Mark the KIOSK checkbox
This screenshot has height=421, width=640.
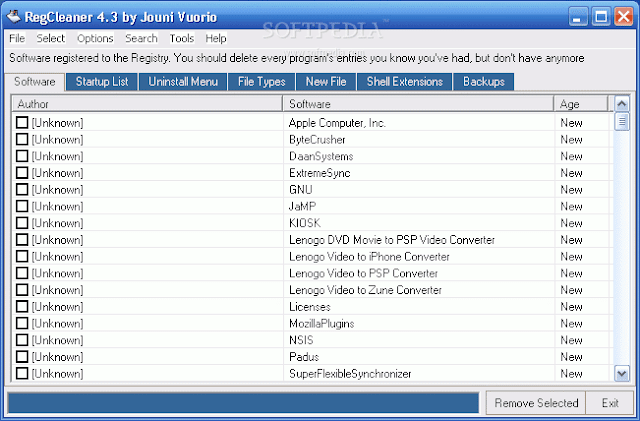pos(22,223)
